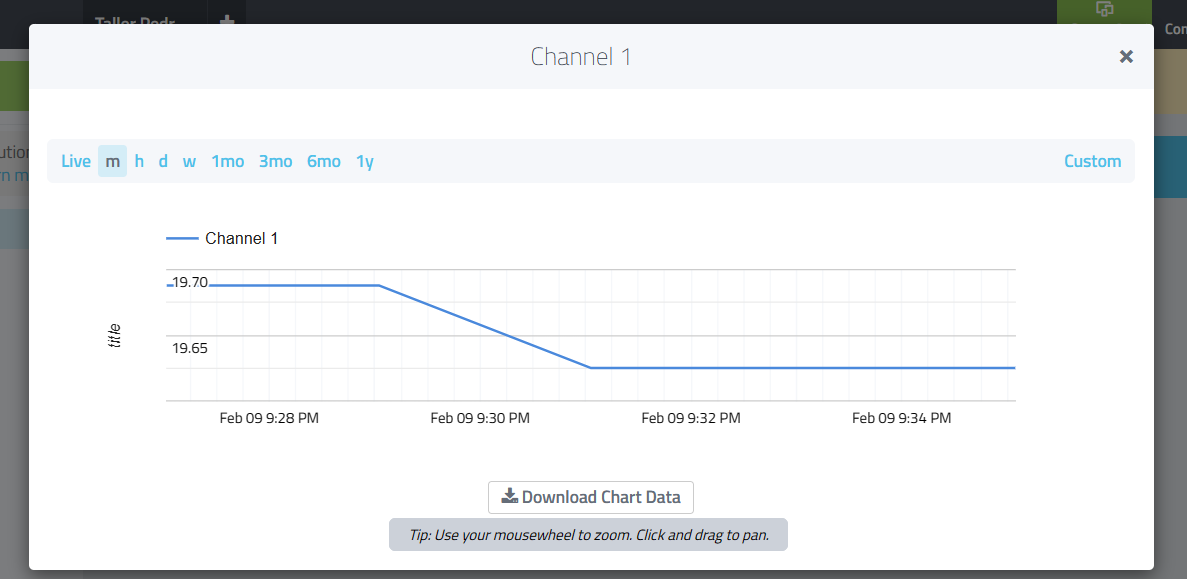This screenshot has width=1187, height=579.
Task: Switch chart to day 'd' range
Action: tap(163, 161)
